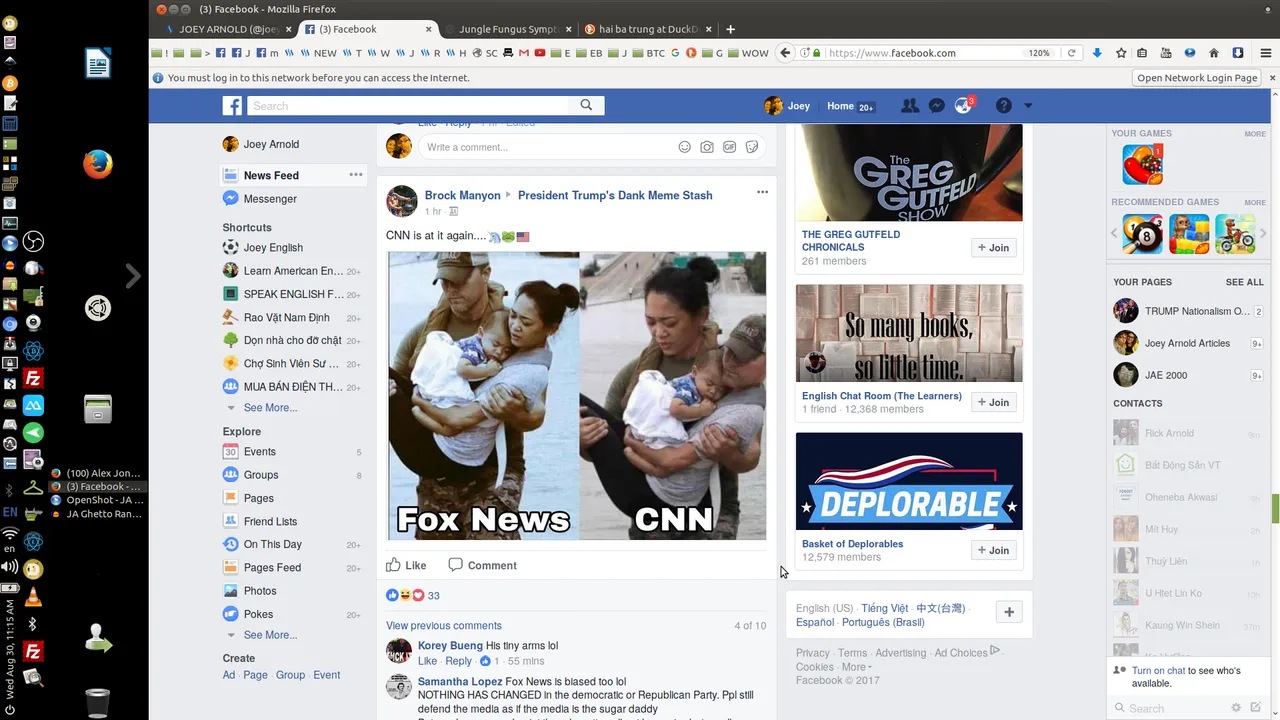
Task: Add language plus button
Action: click(1009, 612)
